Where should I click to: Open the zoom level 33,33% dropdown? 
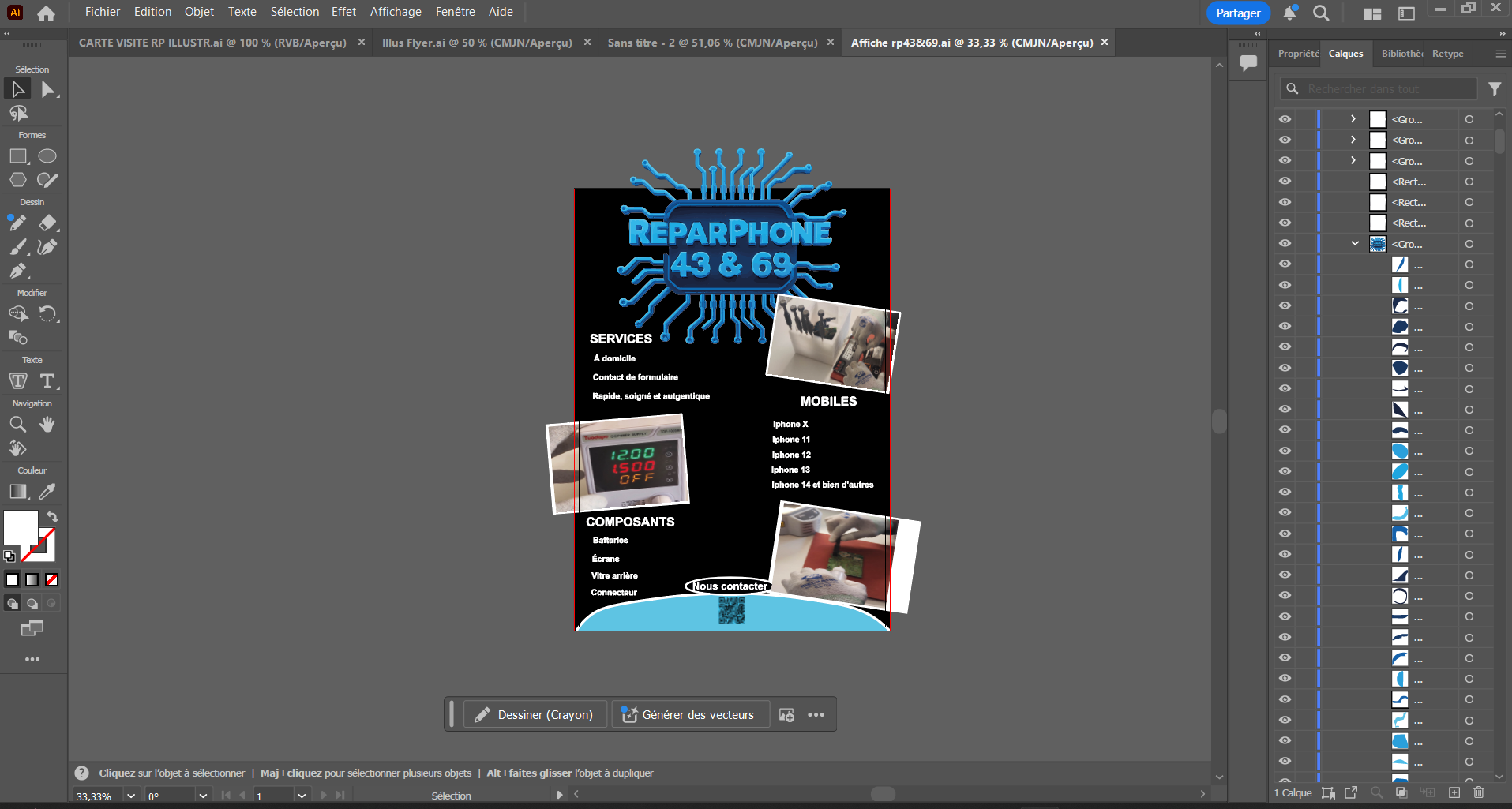tap(131, 796)
